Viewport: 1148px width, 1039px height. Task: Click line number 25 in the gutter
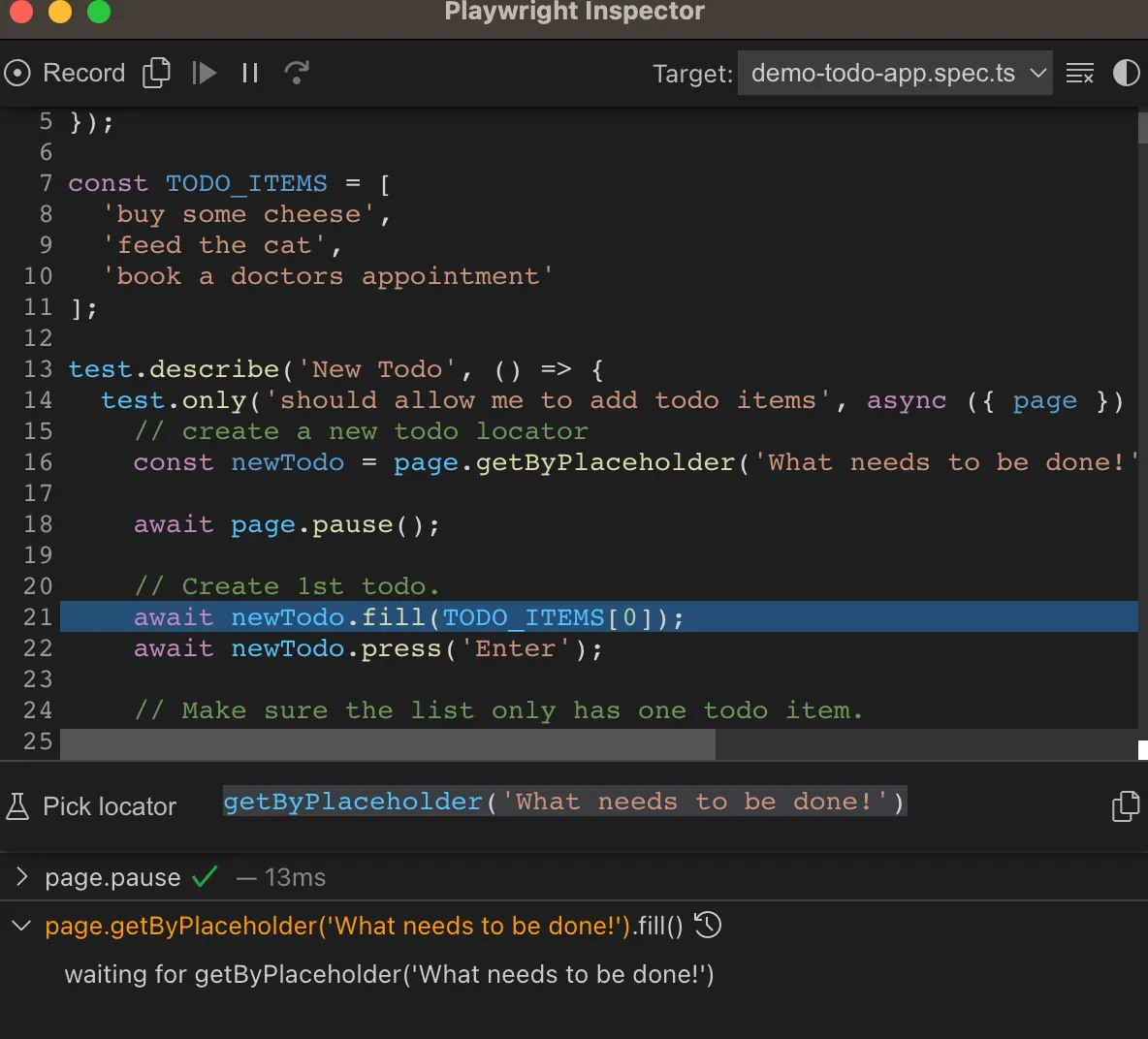pos(38,741)
